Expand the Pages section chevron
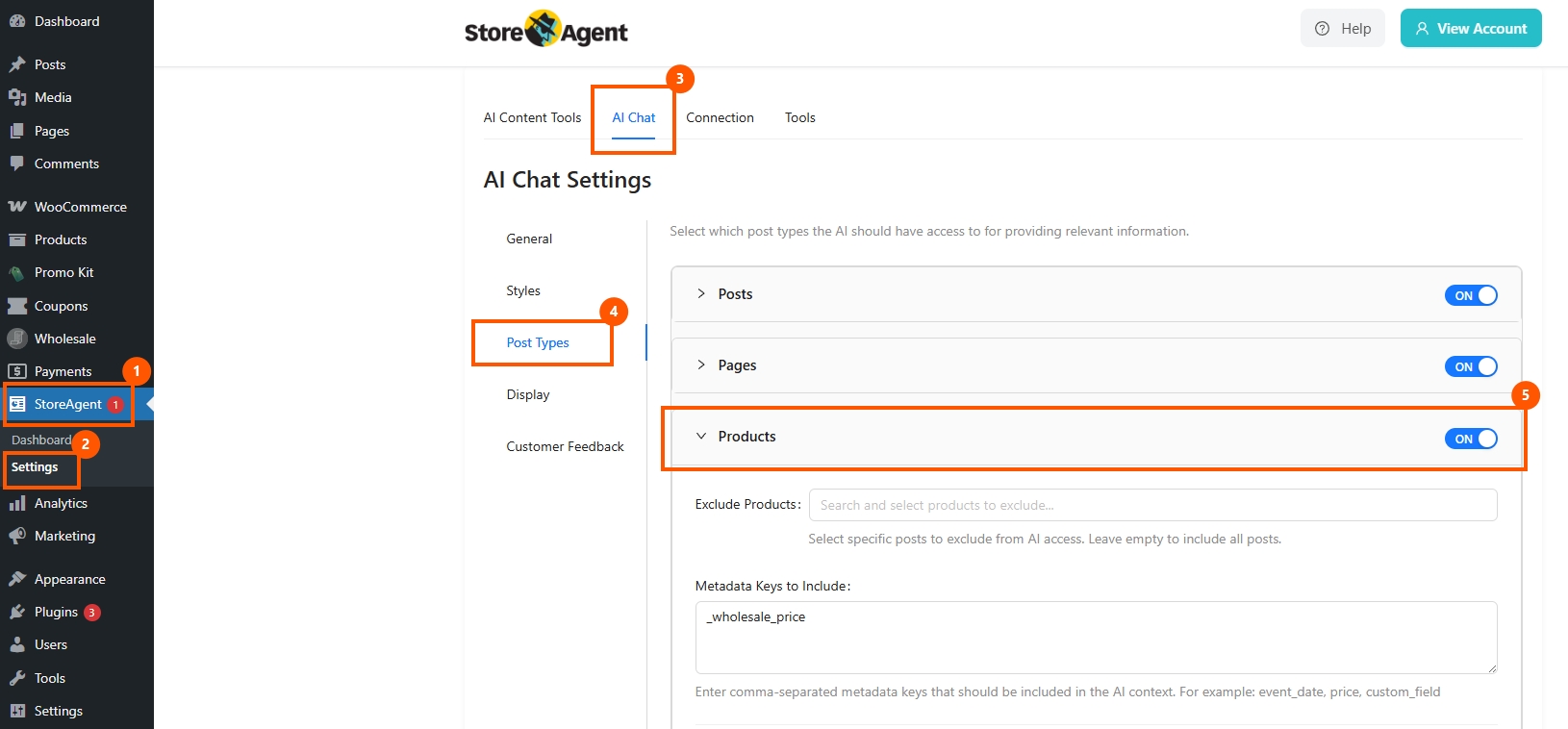The height and width of the screenshot is (729, 1568). pos(701,364)
